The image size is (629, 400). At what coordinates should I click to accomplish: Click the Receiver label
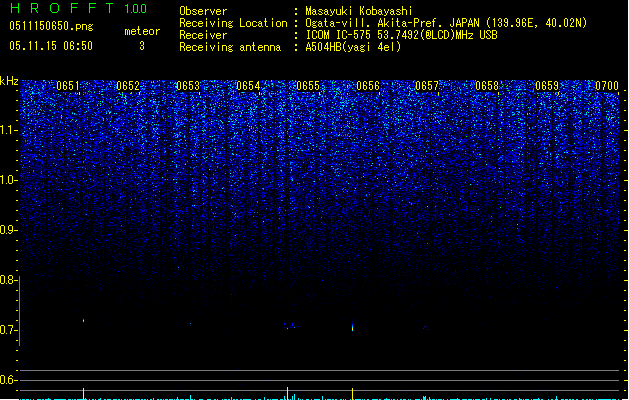(203, 35)
